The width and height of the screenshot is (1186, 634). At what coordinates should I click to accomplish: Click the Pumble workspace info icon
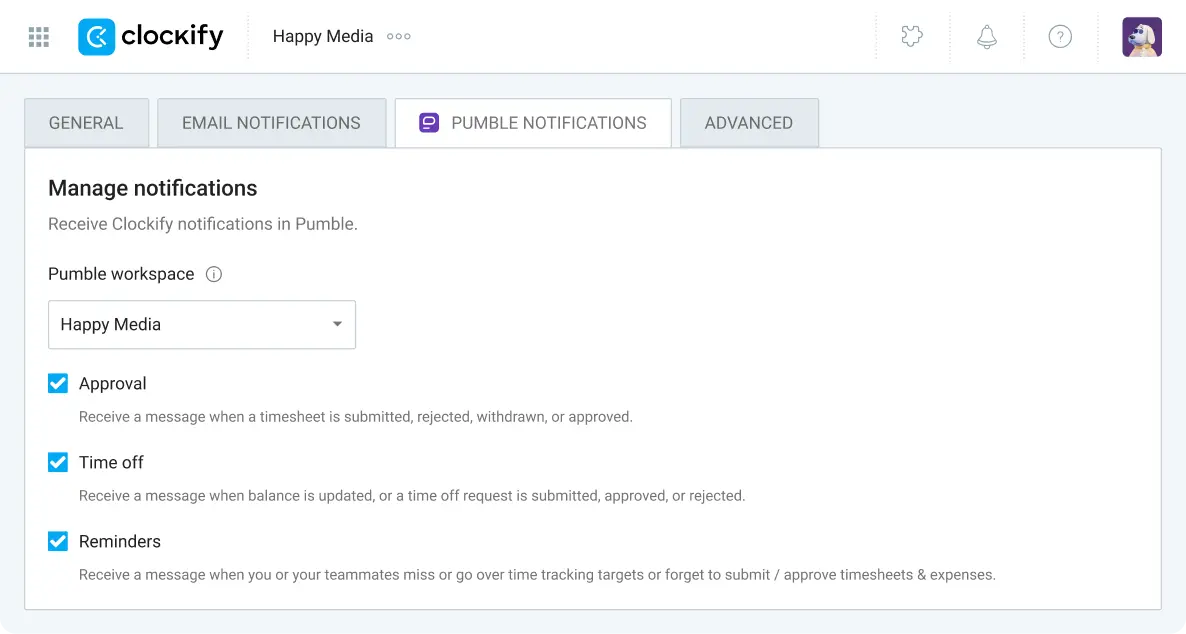tap(214, 274)
